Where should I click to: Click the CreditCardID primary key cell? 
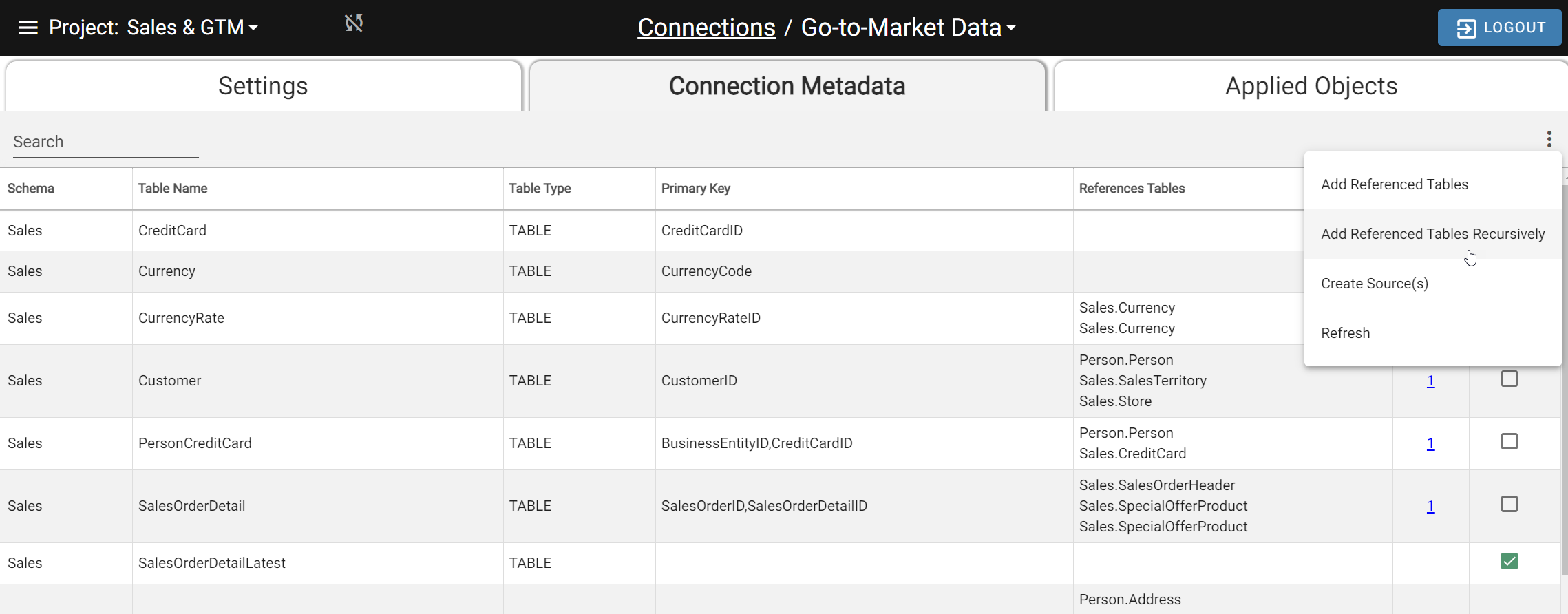pos(864,231)
